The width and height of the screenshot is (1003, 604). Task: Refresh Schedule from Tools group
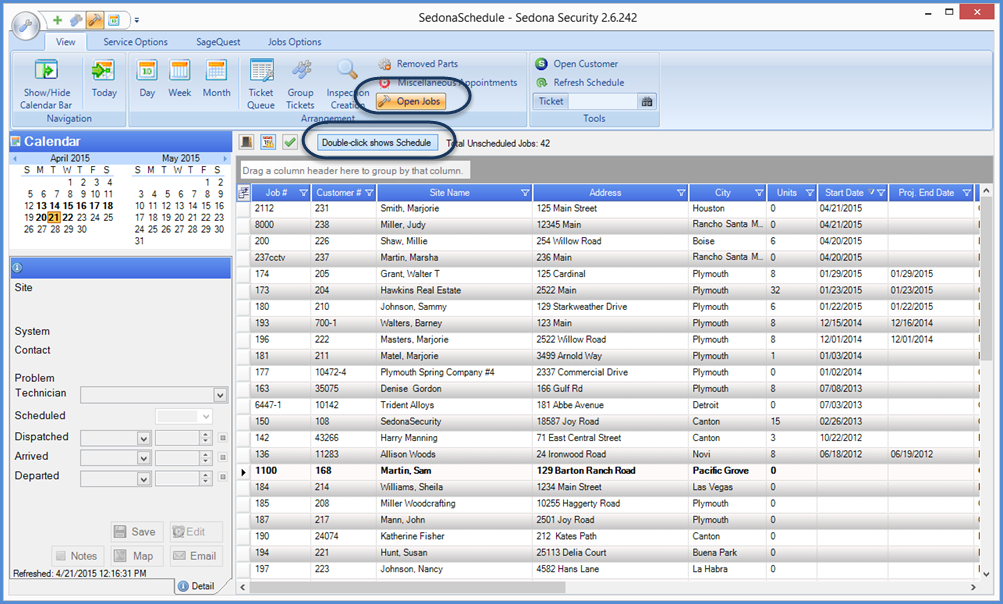coord(580,83)
